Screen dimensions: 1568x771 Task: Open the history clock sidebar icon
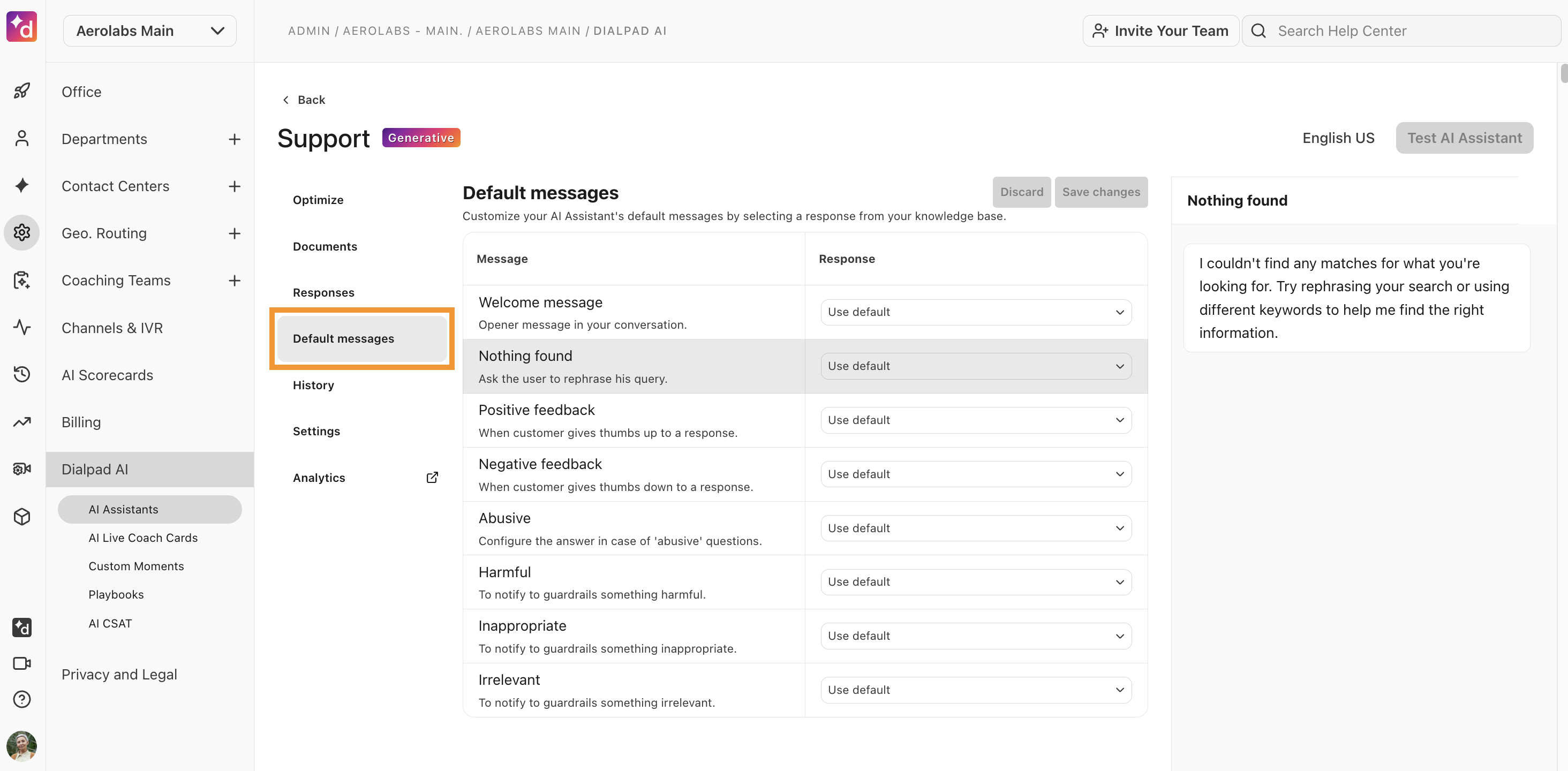pos(22,374)
